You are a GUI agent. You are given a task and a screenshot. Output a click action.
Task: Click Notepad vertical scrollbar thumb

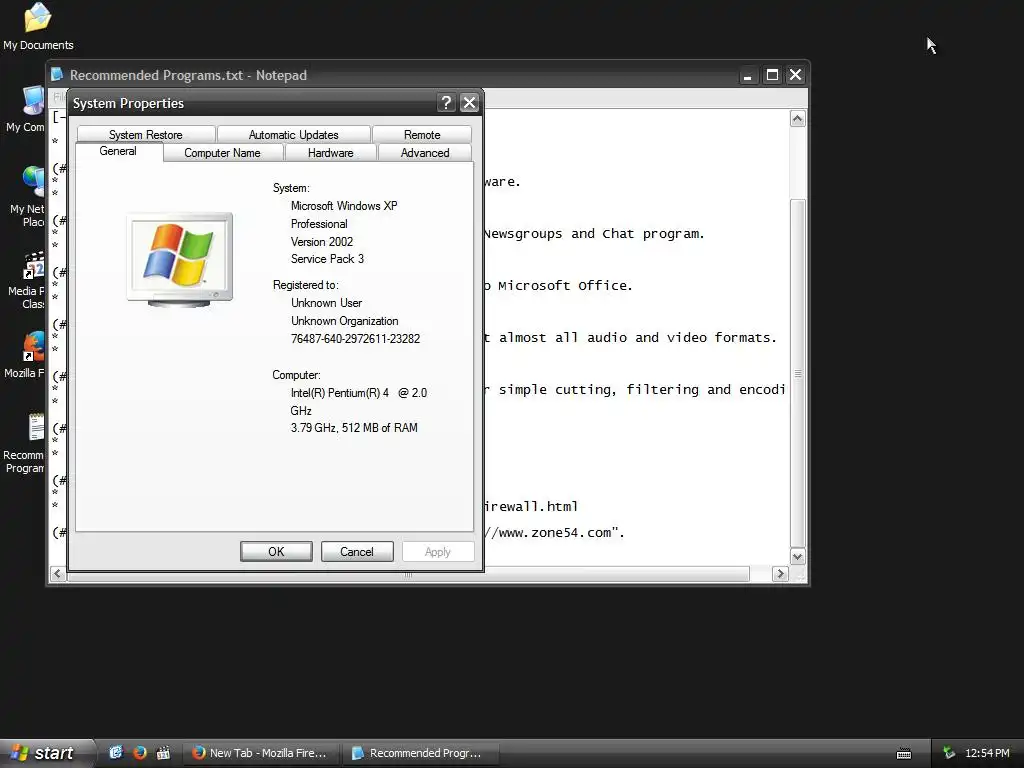tap(797, 374)
